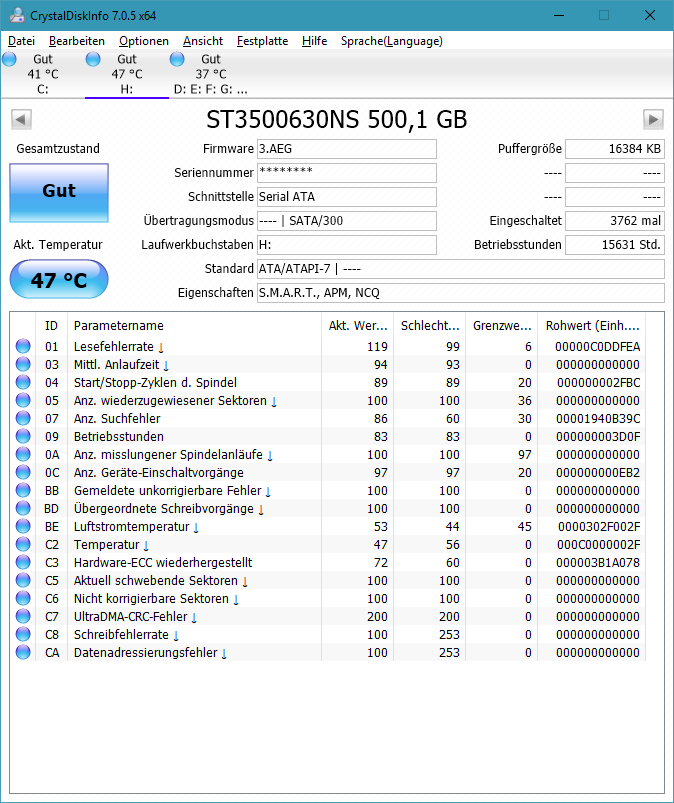Open the Bearbeiten menu
The height and width of the screenshot is (803, 674).
(x=77, y=41)
